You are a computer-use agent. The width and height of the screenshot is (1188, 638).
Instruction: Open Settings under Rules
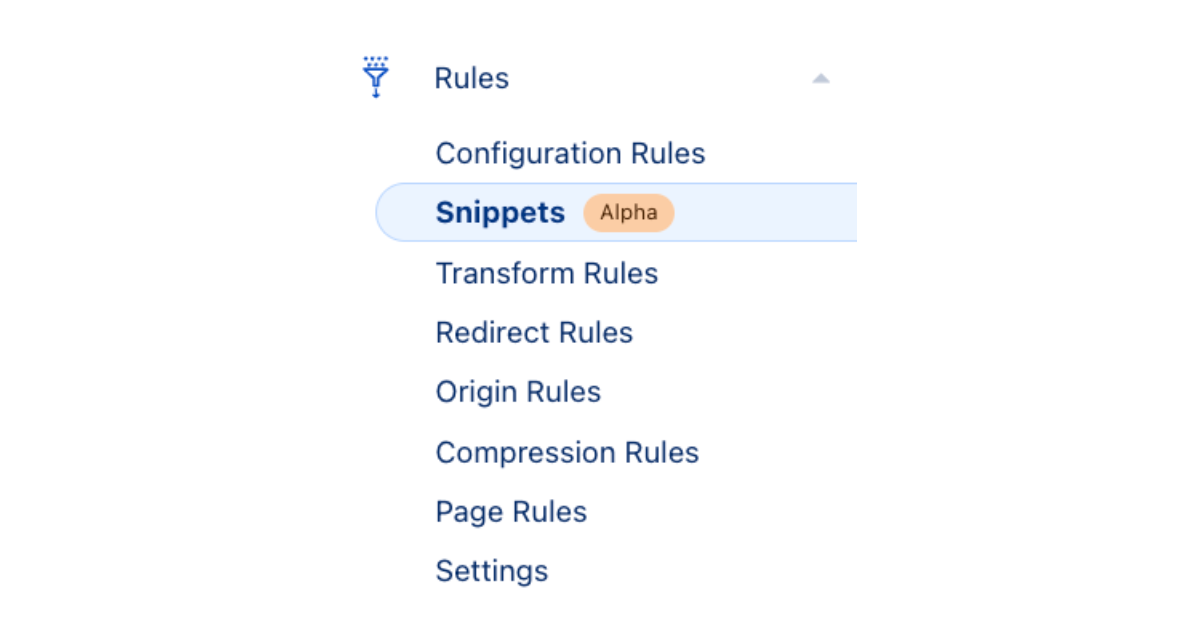tap(491, 571)
